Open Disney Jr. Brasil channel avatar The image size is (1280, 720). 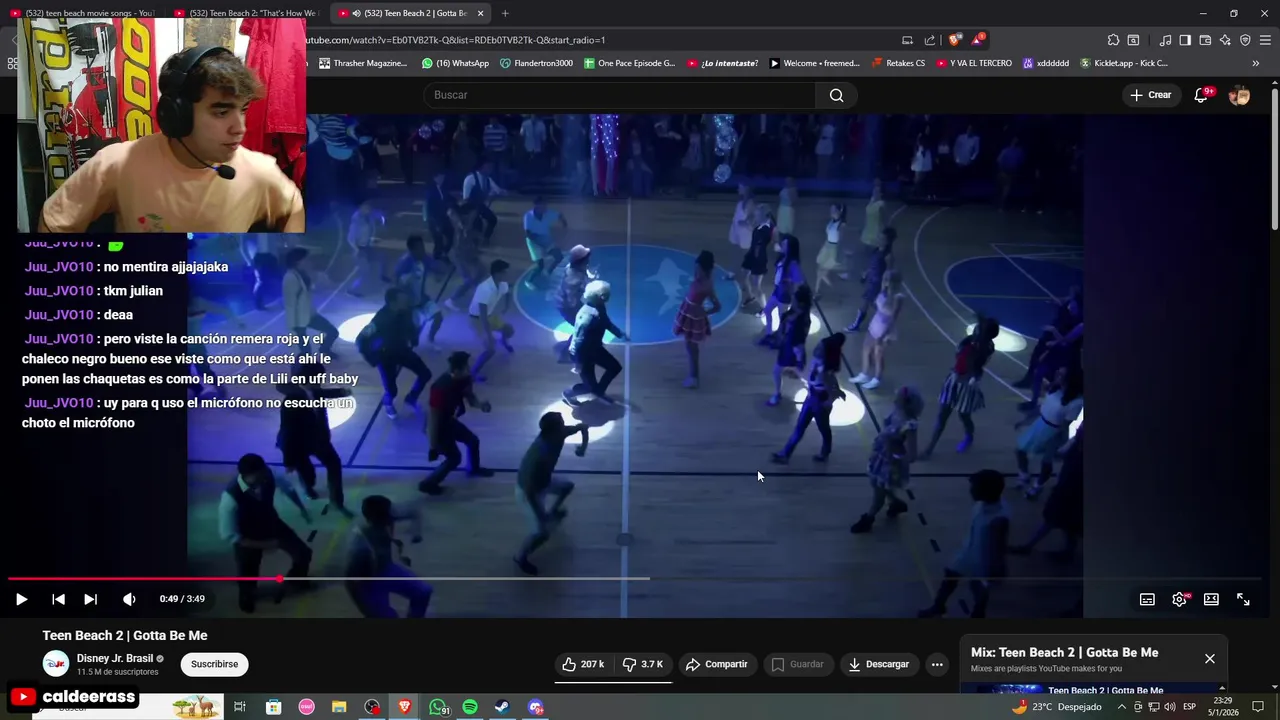56,663
